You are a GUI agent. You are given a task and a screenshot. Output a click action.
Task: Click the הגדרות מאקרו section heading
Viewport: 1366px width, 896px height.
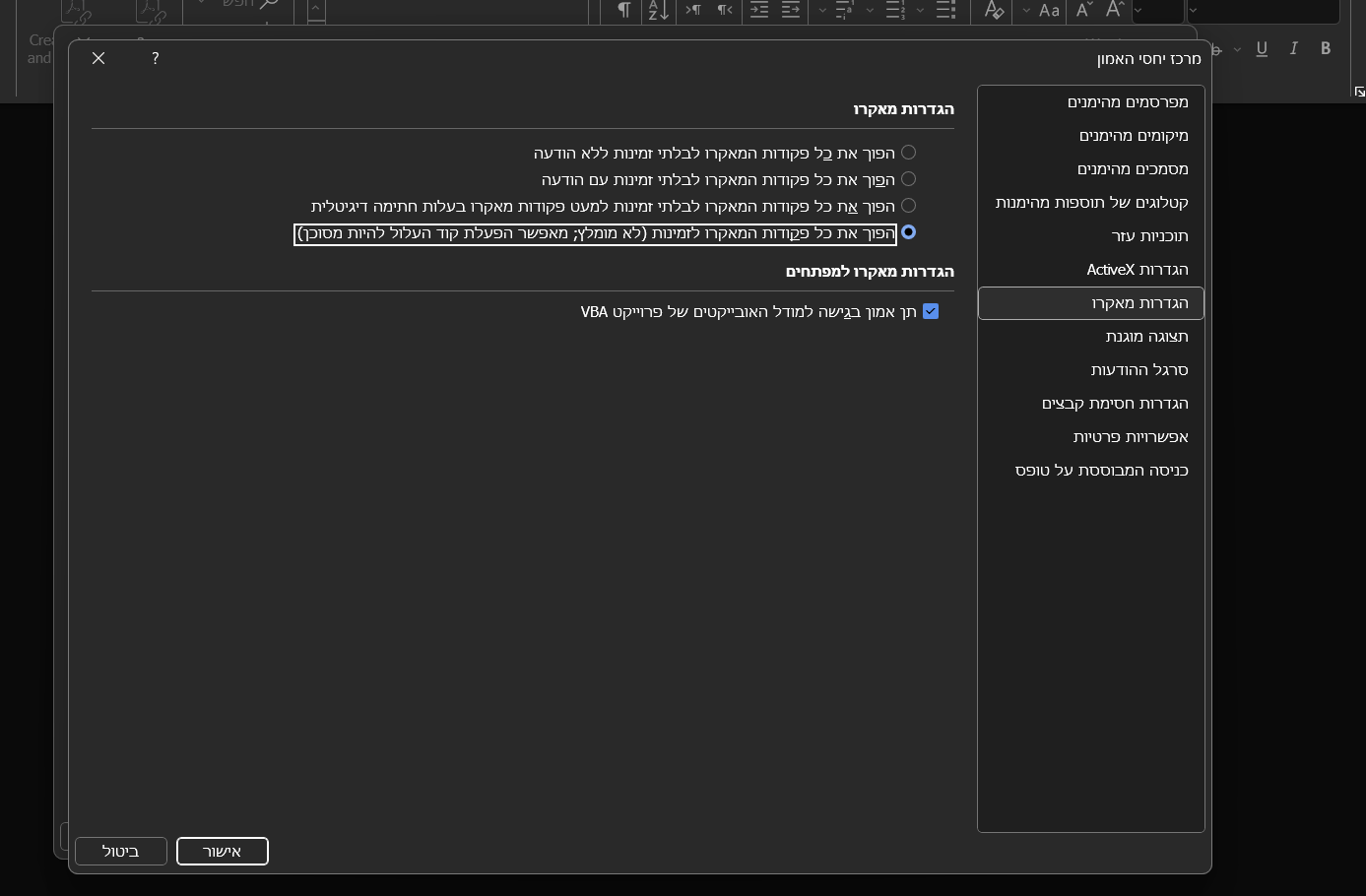click(903, 109)
